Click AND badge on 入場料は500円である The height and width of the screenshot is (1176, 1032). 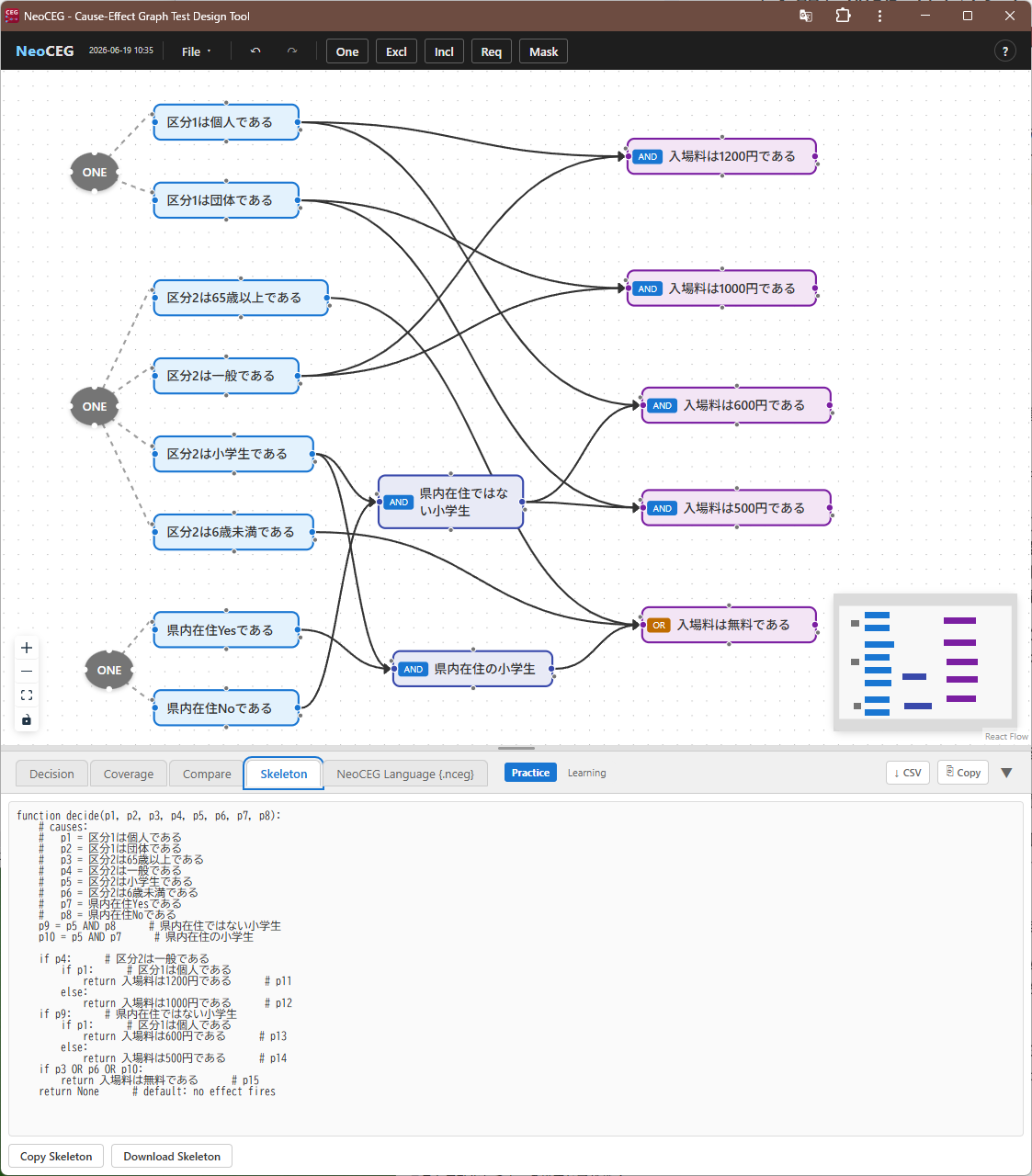(663, 508)
